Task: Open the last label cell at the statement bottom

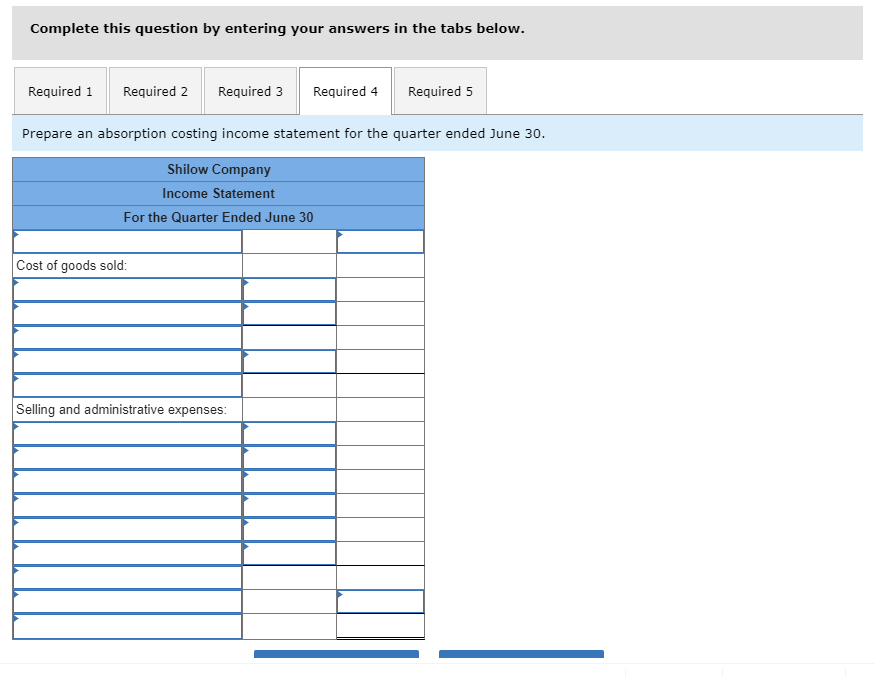Action: (x=127, y=625)
